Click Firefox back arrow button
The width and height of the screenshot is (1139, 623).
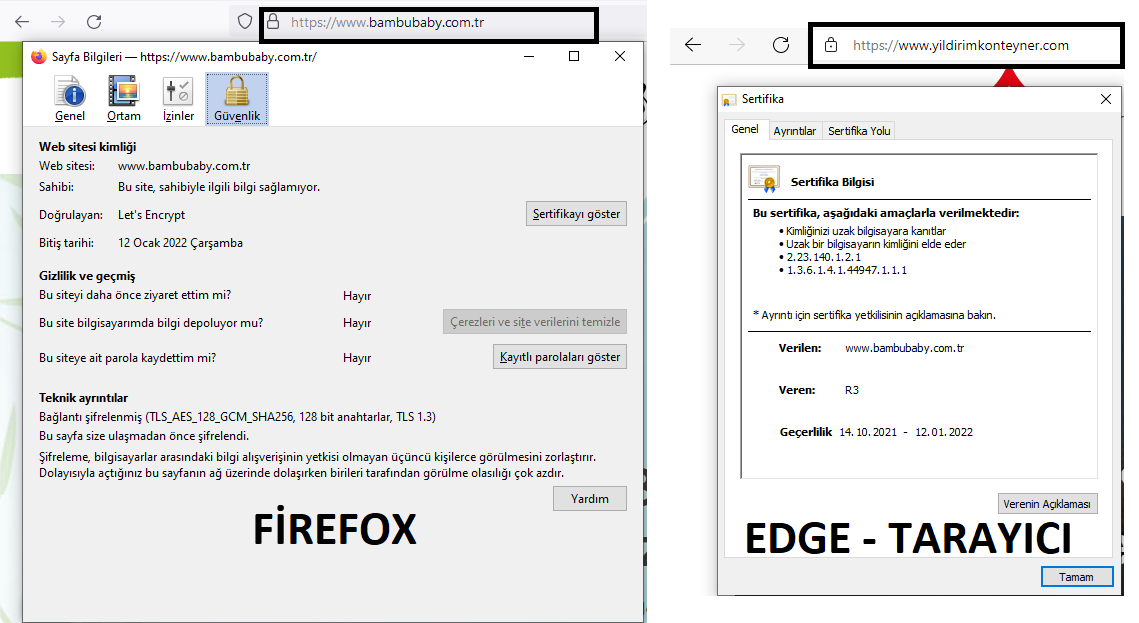[22, 22]
